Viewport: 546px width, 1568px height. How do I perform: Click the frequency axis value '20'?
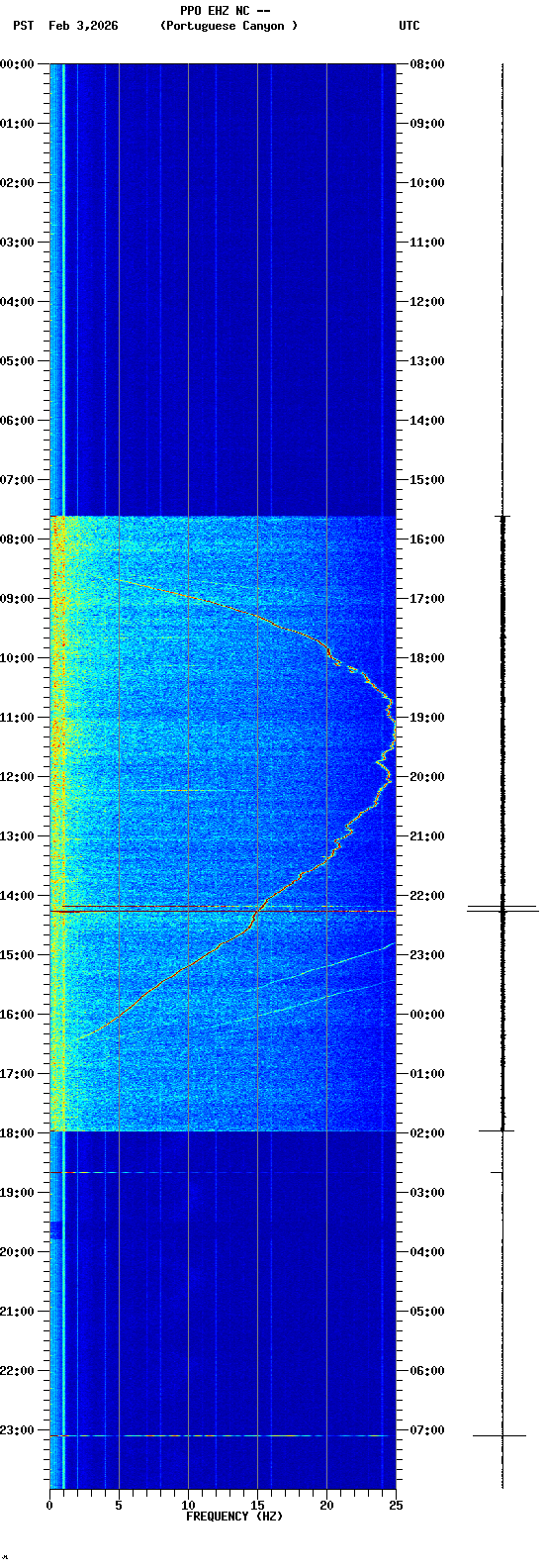[326, 1506]
